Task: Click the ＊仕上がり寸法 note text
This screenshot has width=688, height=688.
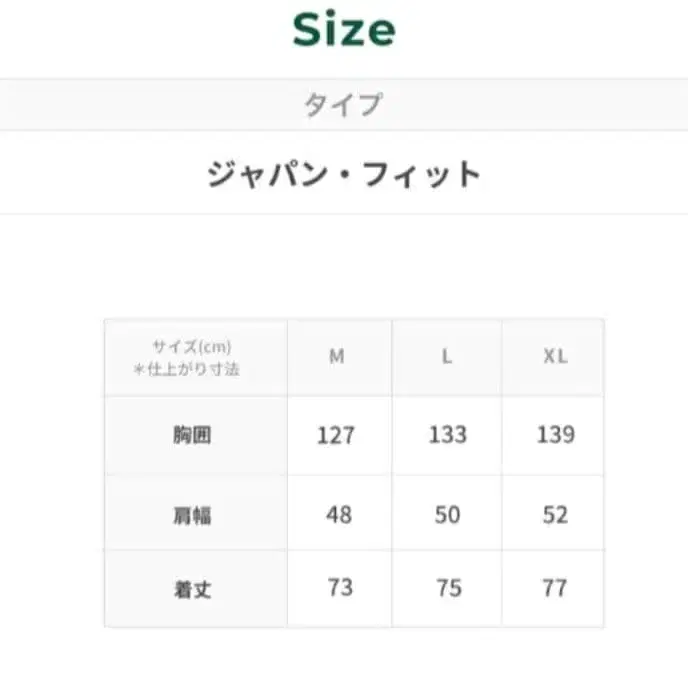Action: click(186, 369)
